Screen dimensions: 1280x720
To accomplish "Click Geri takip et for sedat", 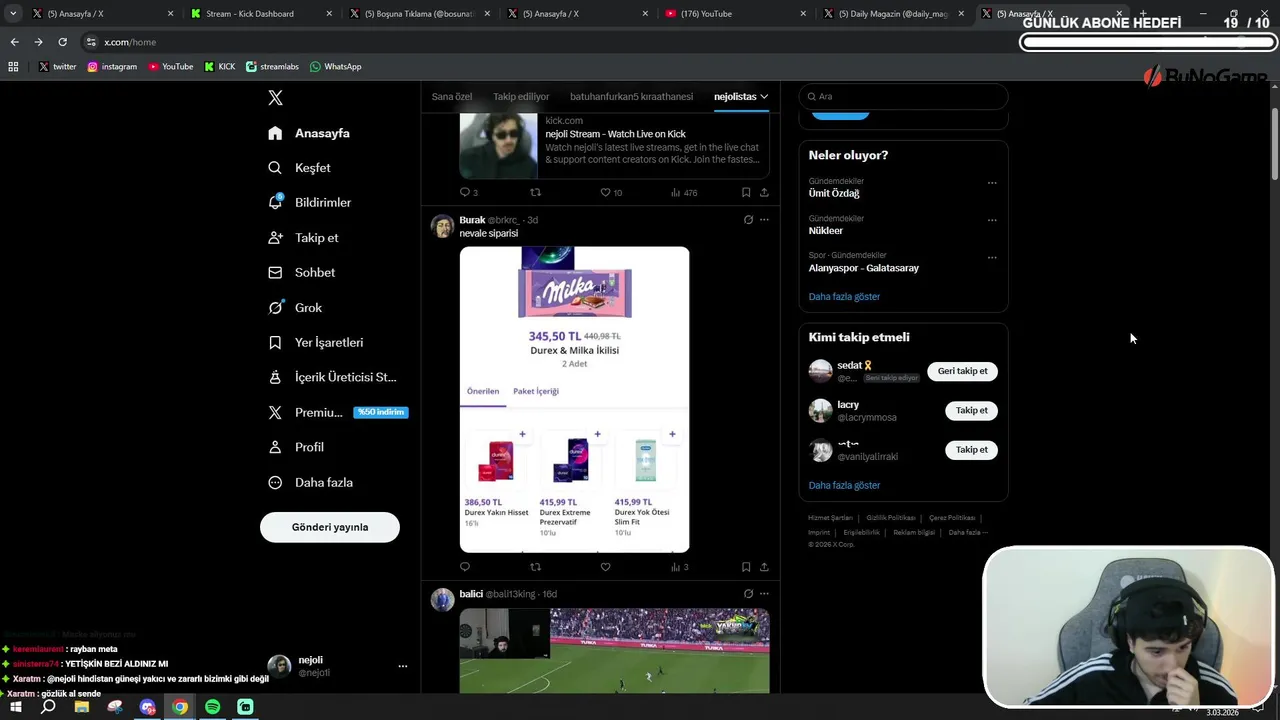I will tap(963, 371).
